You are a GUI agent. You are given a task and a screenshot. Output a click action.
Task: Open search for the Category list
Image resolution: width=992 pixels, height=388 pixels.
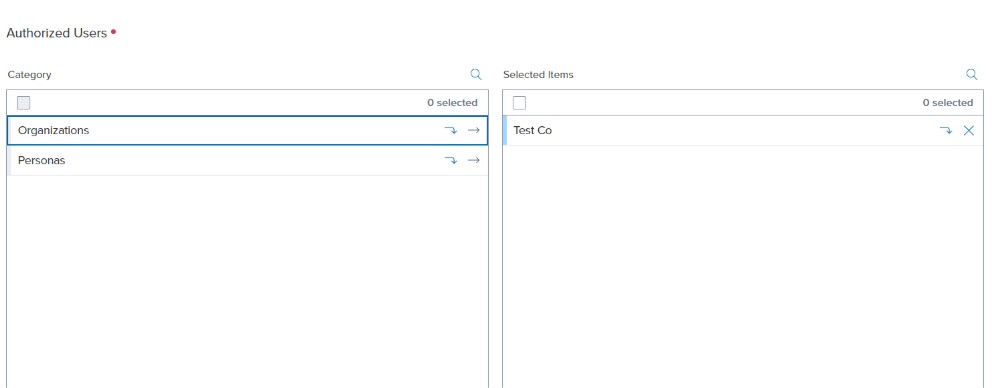(476, 75)
